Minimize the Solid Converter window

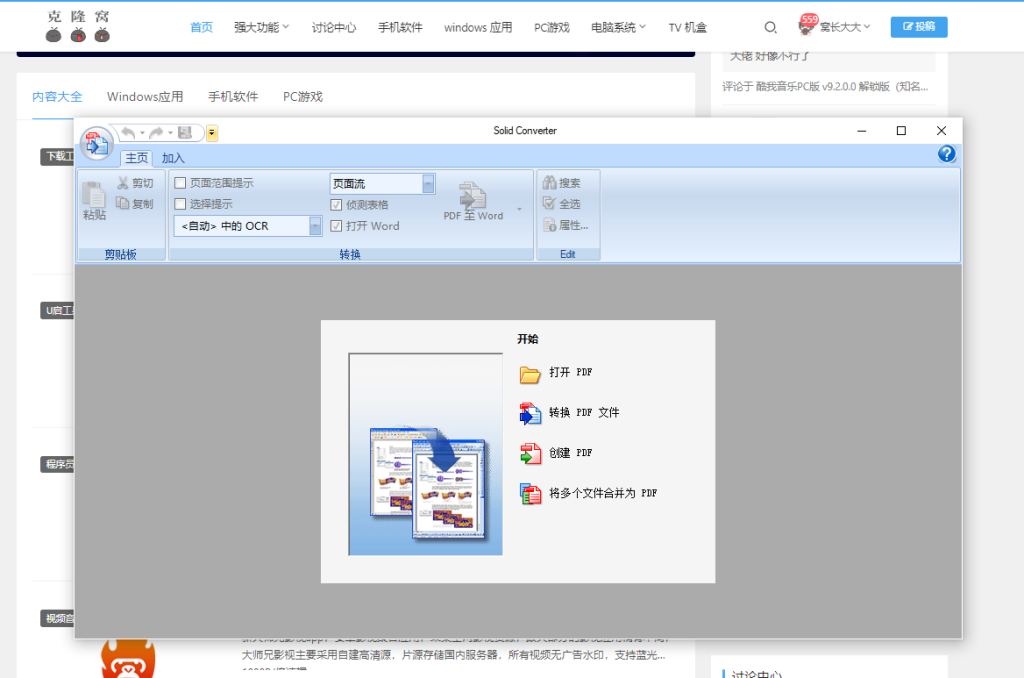pos(861,131)
